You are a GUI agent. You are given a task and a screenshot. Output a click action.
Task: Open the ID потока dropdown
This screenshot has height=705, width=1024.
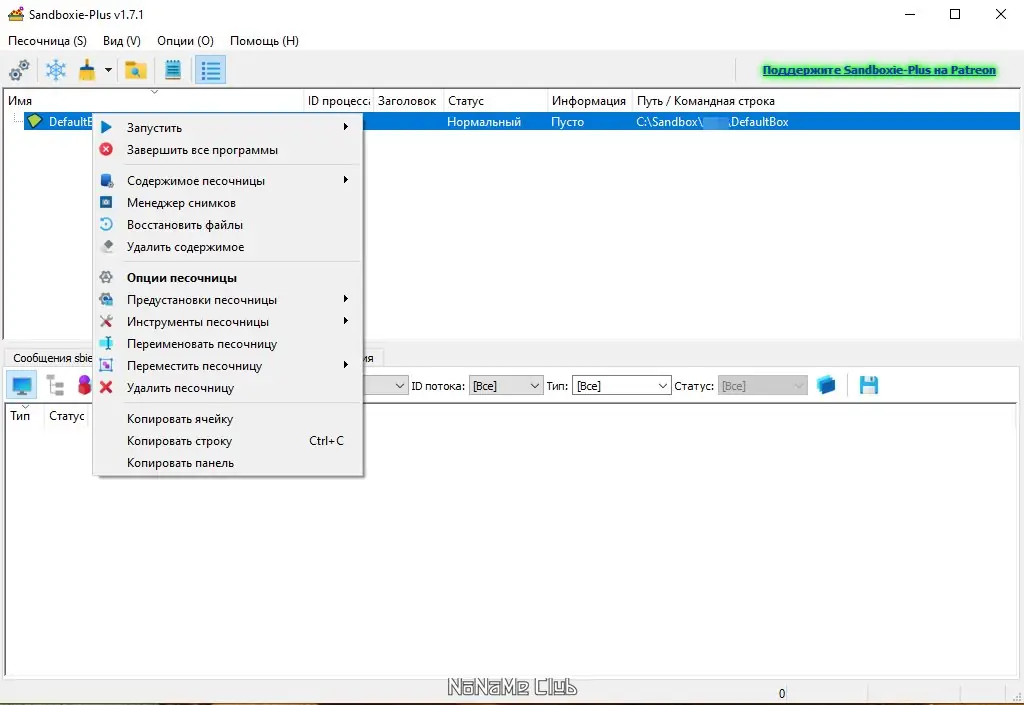pyautogui.click(x=506, y=386)
